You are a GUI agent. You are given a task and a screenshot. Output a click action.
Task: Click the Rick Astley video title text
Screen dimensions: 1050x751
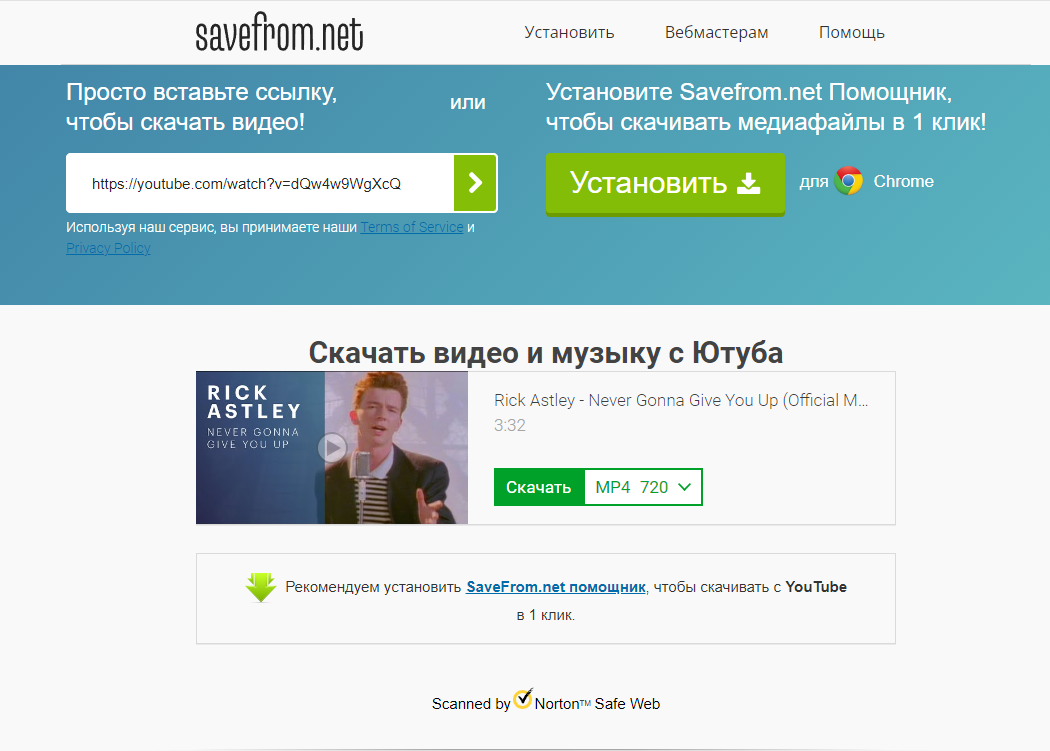point(681,401)
